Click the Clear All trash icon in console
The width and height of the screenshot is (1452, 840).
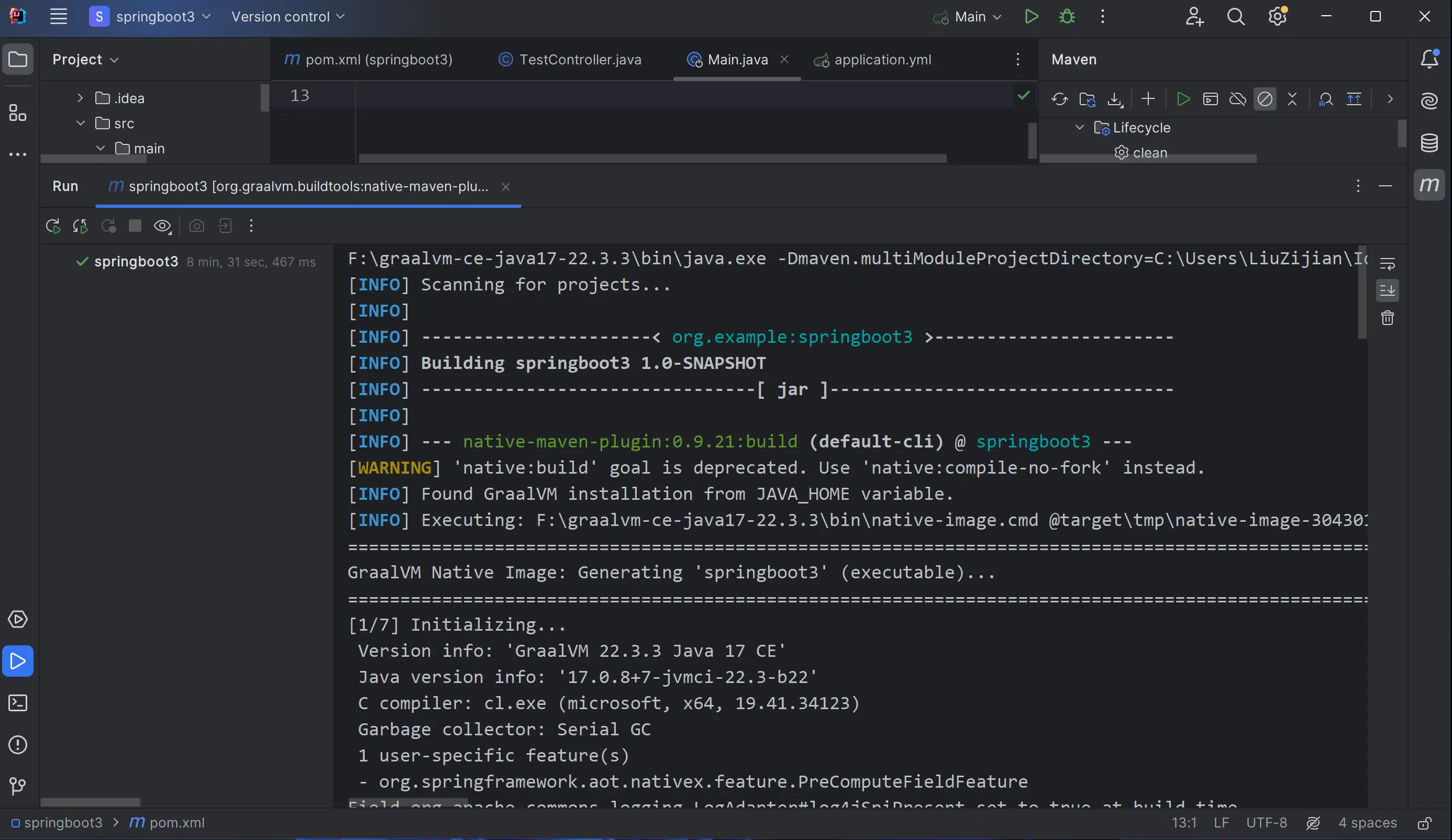pos(1388,318)
